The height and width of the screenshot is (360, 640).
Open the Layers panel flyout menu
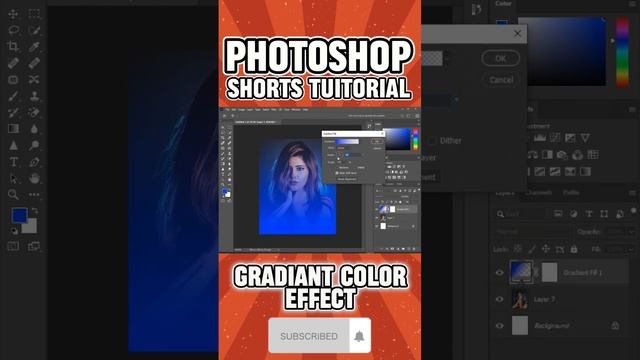633,193
